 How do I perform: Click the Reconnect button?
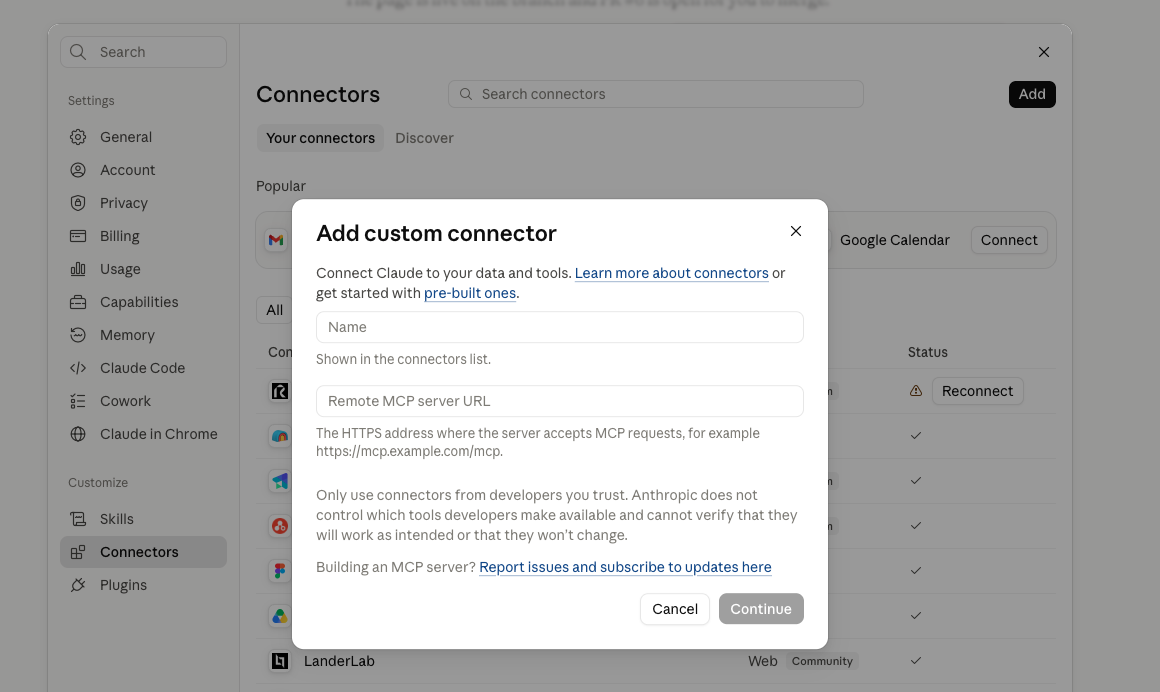[977, 391]
